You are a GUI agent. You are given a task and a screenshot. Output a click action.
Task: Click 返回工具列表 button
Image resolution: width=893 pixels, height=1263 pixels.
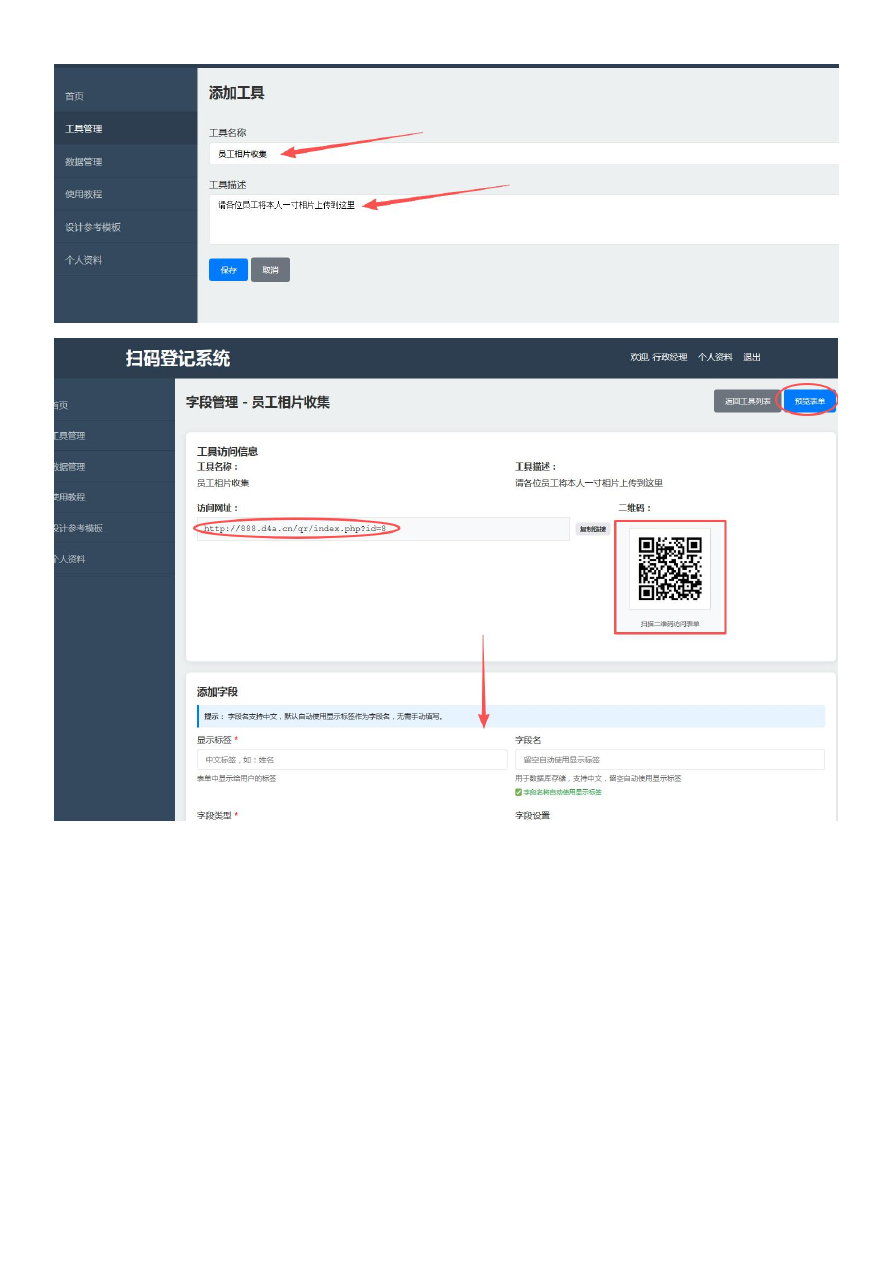[747, 401]
